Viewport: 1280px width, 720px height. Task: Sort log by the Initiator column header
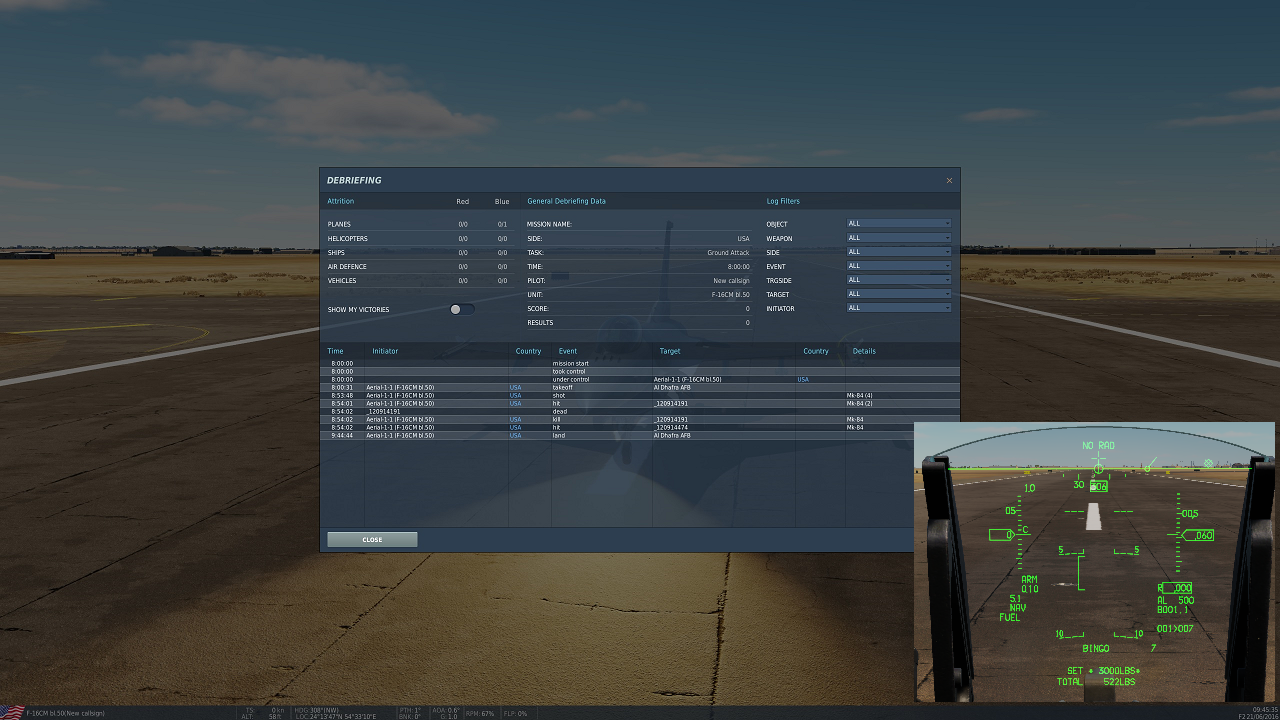pos(385,351)
